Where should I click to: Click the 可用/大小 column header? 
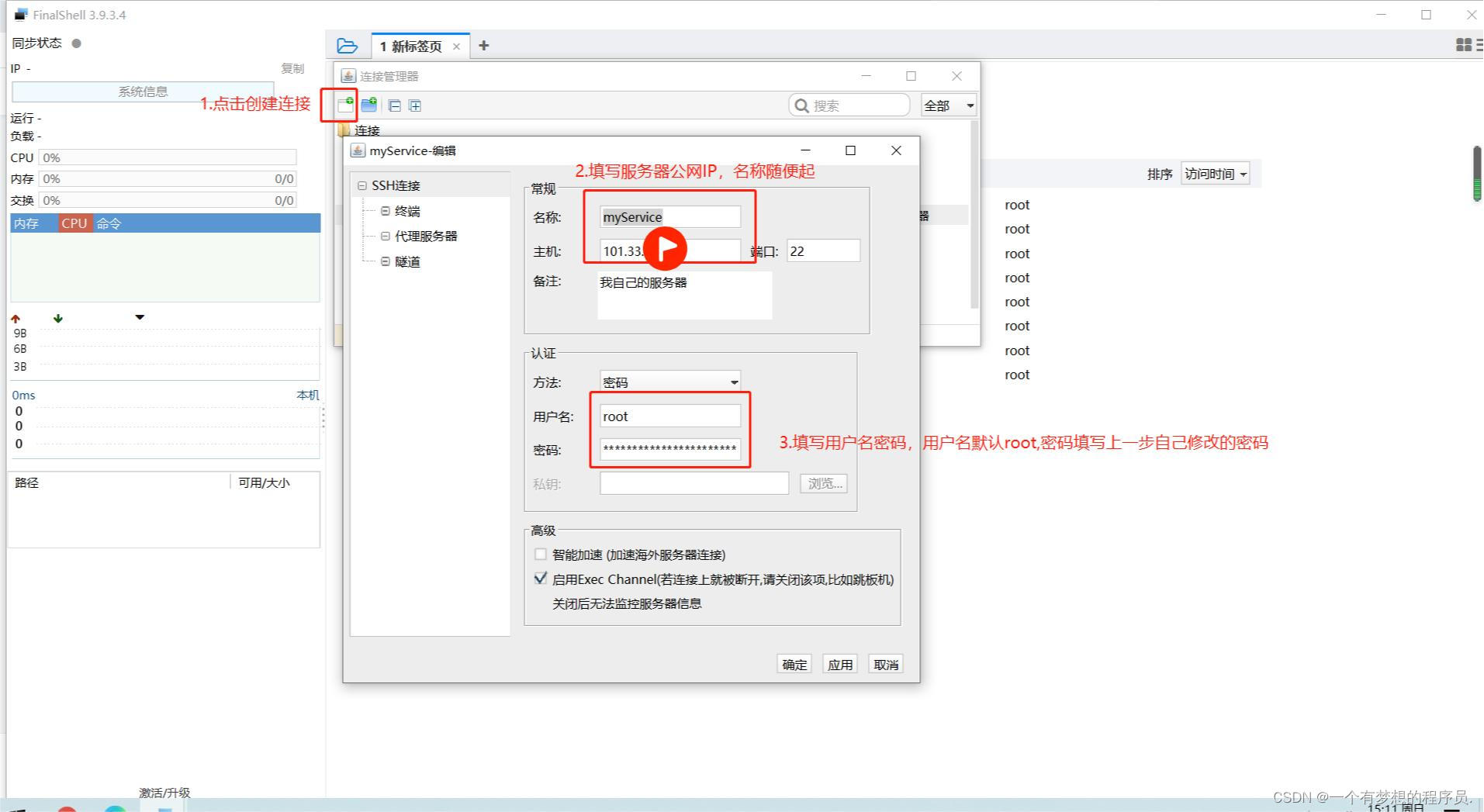click(x=264, y=482)
